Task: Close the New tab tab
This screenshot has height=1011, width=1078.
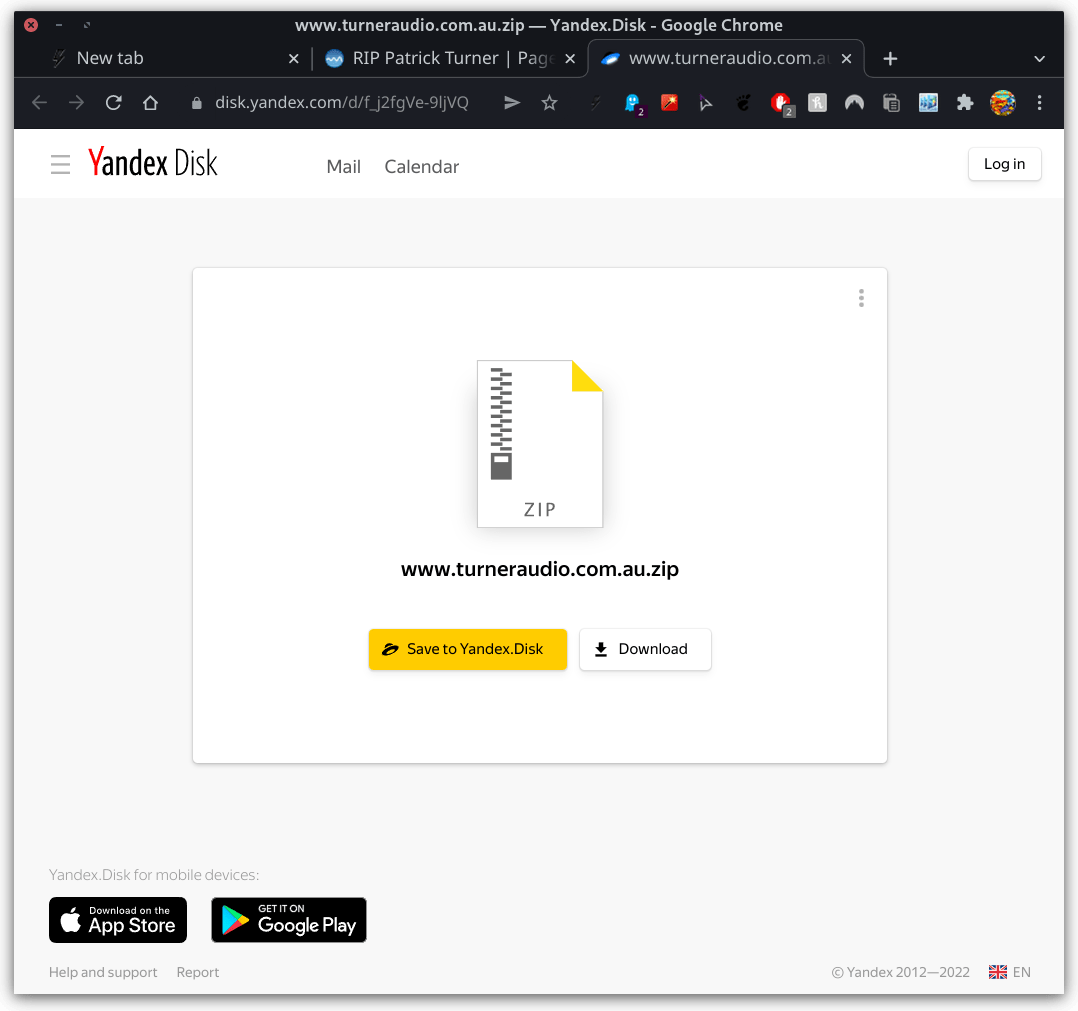Action: [294, 59]
